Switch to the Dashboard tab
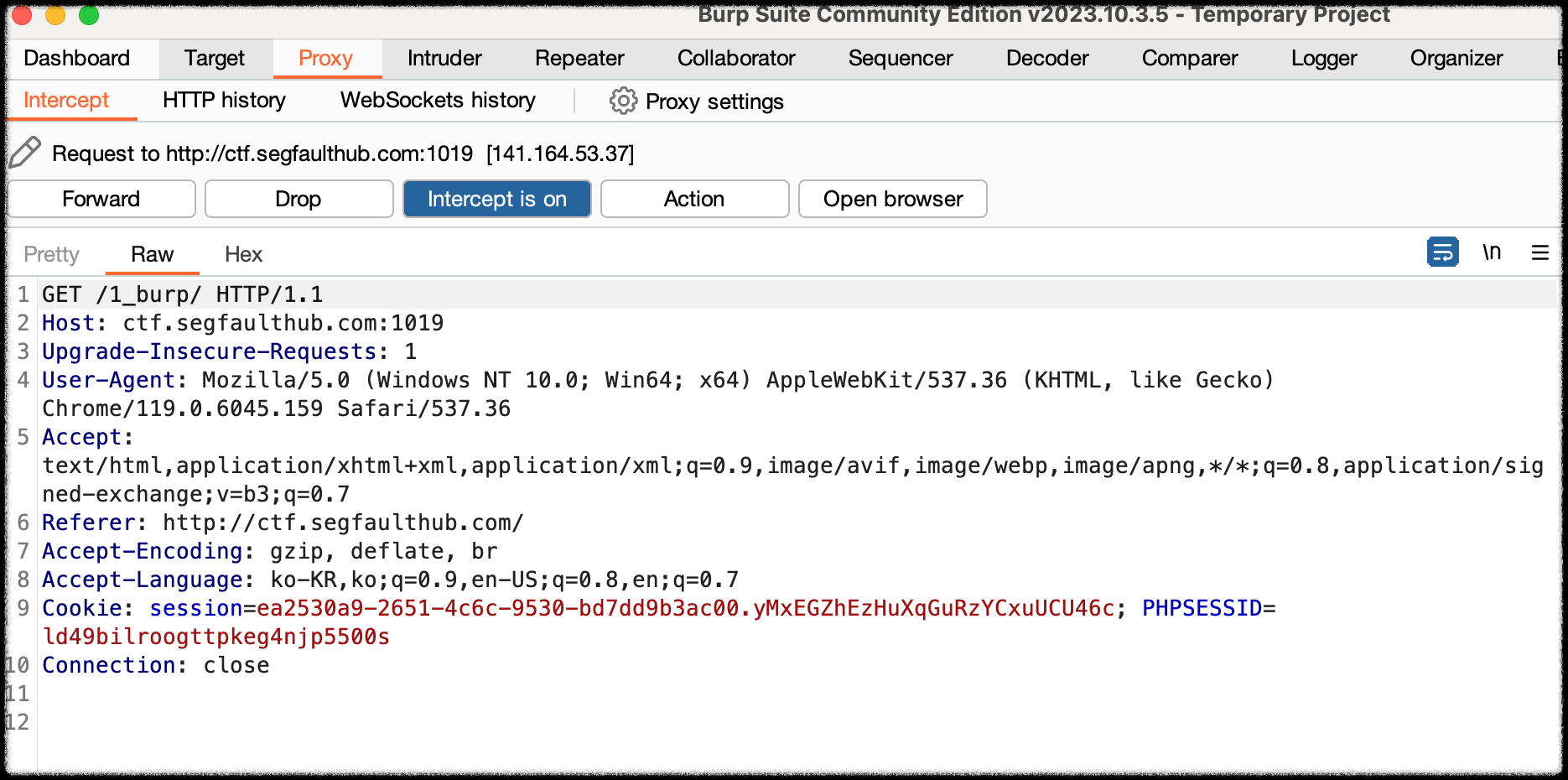This screenshot has width=1568, height=780. [x=77, y=58]
